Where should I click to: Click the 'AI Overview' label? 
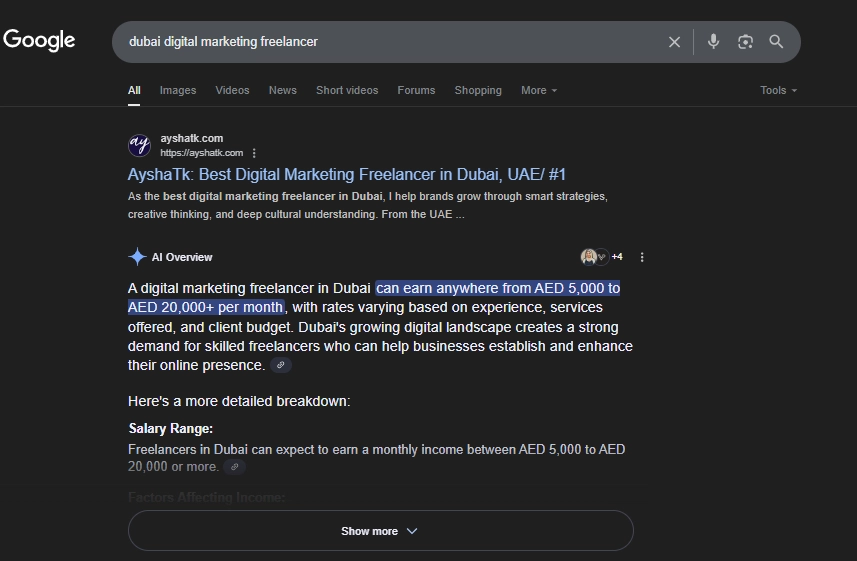(182, 257)
